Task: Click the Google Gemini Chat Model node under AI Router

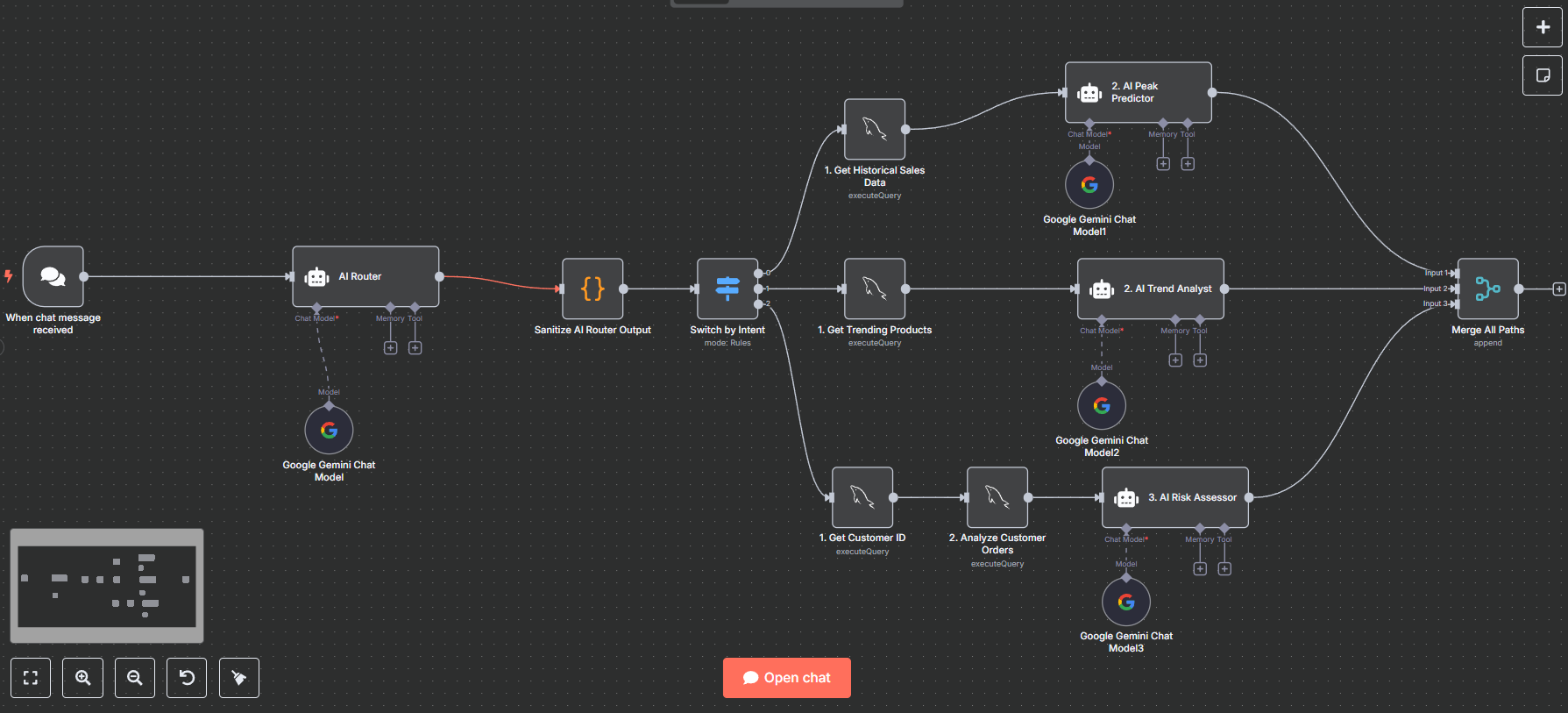Action: (329, 431)
